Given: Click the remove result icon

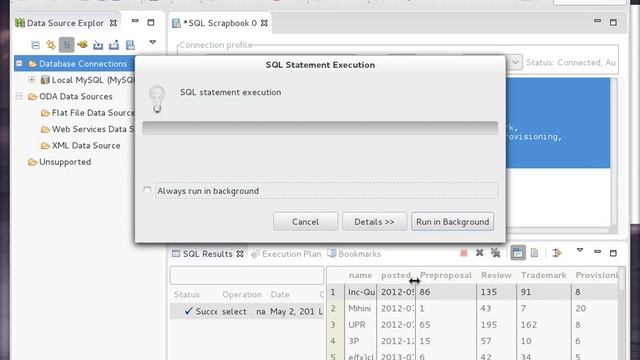Looking at the screenshot, I should [x=480, y=253].
